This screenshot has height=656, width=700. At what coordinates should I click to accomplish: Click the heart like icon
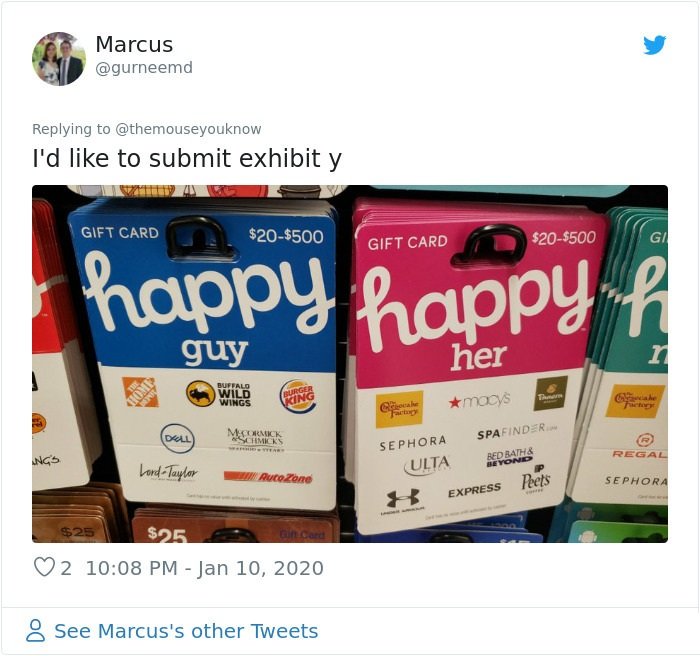(44, 567)
